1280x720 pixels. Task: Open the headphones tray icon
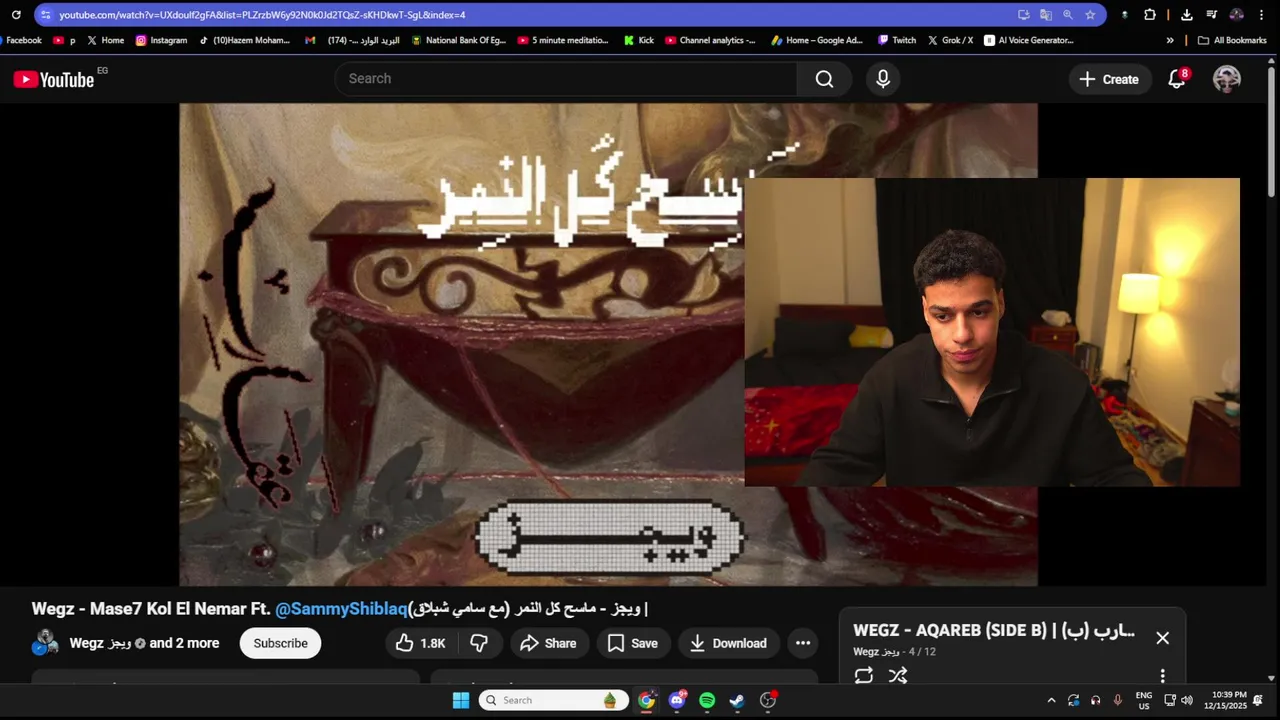click(1096, 700)
